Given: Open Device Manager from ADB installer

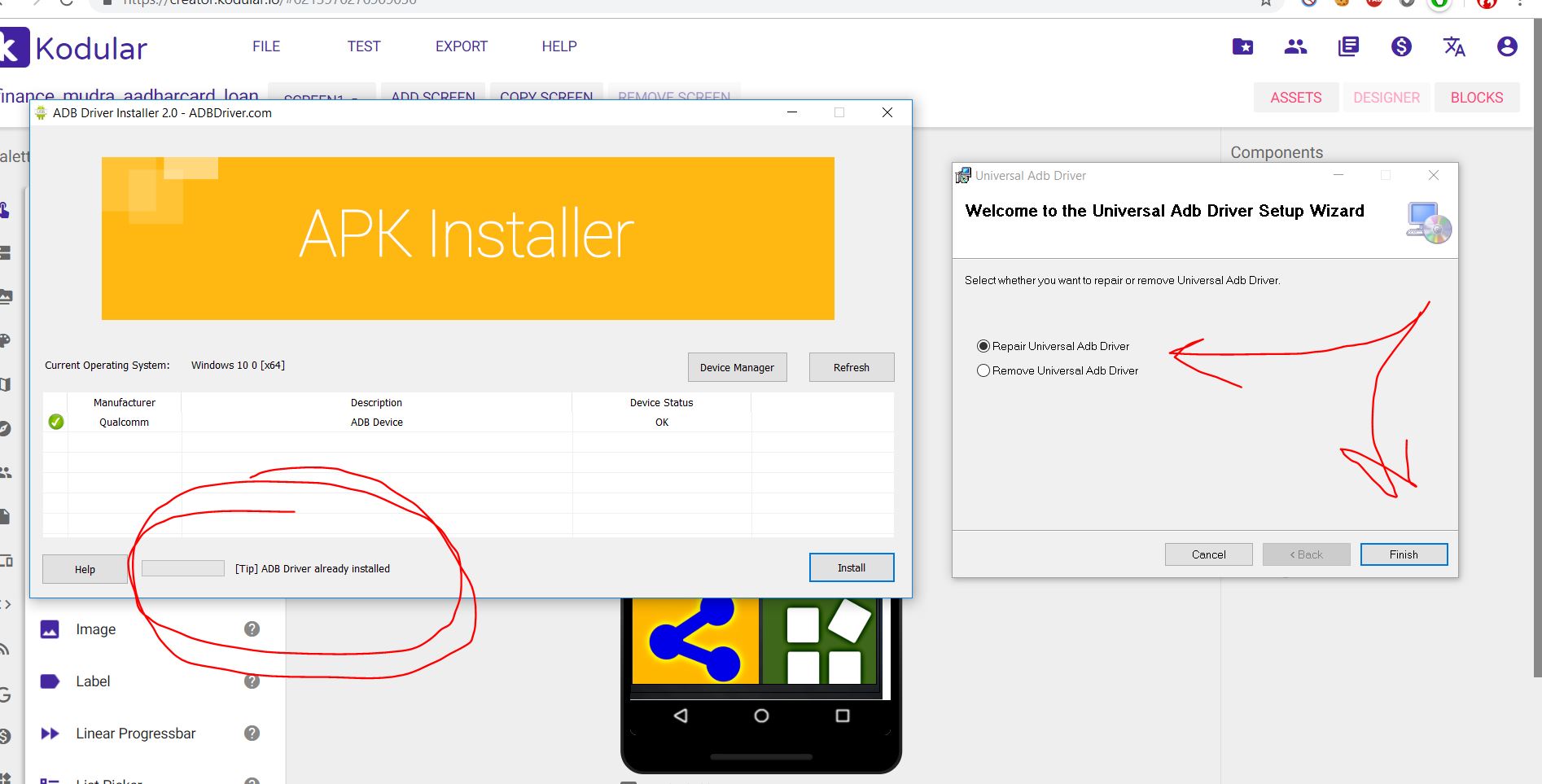Looking at the screenshot, I should pyautogui.click(x=737, y=367).
